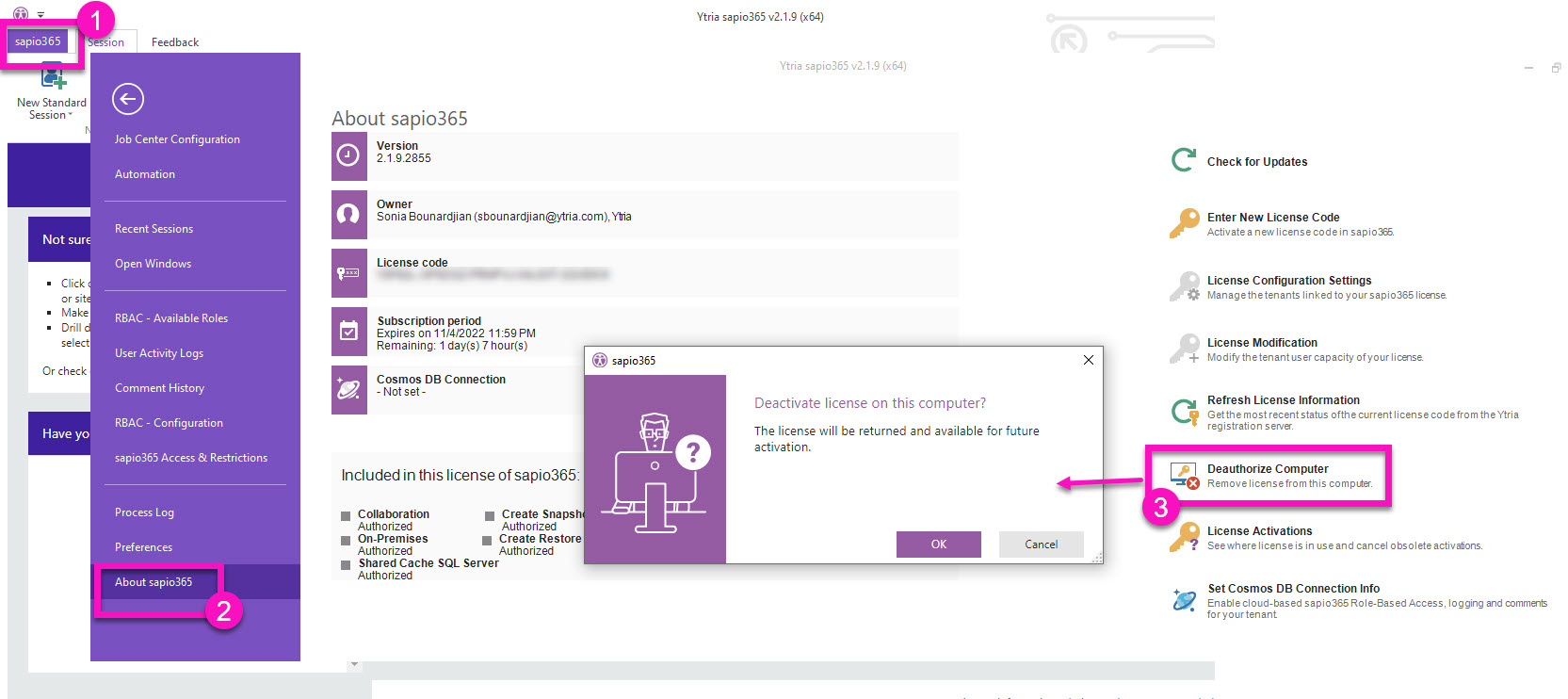Click Set Cosmos DB Connection Info
The image size is (1568, 699).
pos(1294,588)
